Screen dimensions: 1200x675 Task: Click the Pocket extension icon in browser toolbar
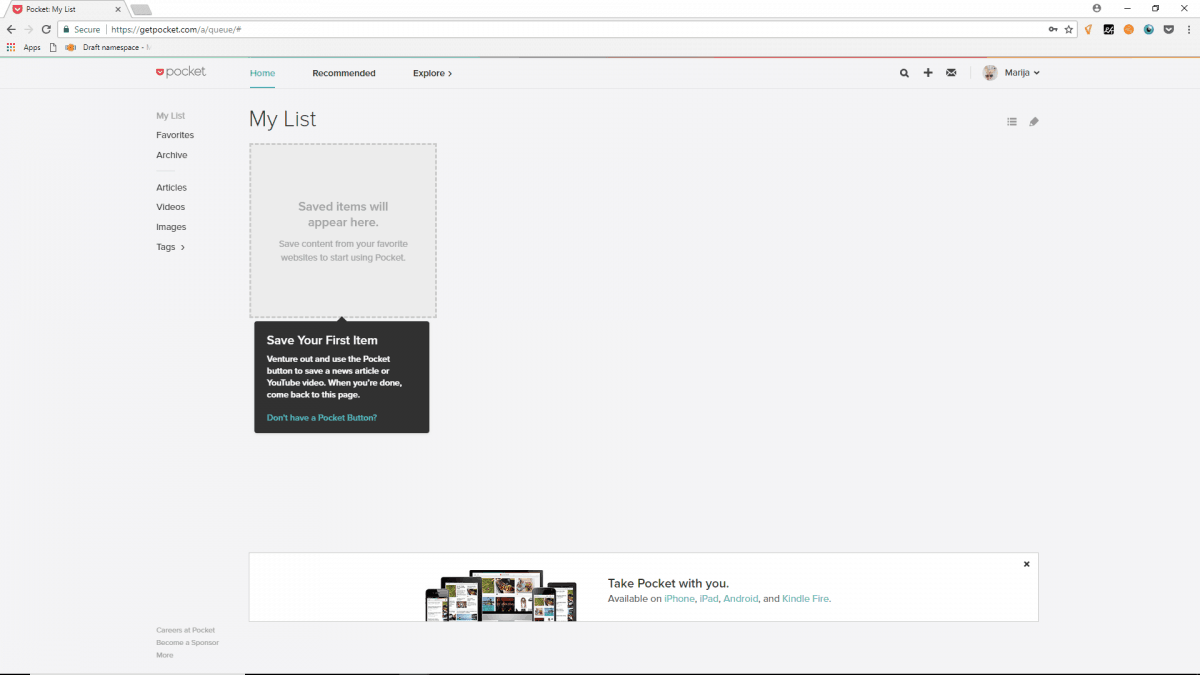point(1168,30)
